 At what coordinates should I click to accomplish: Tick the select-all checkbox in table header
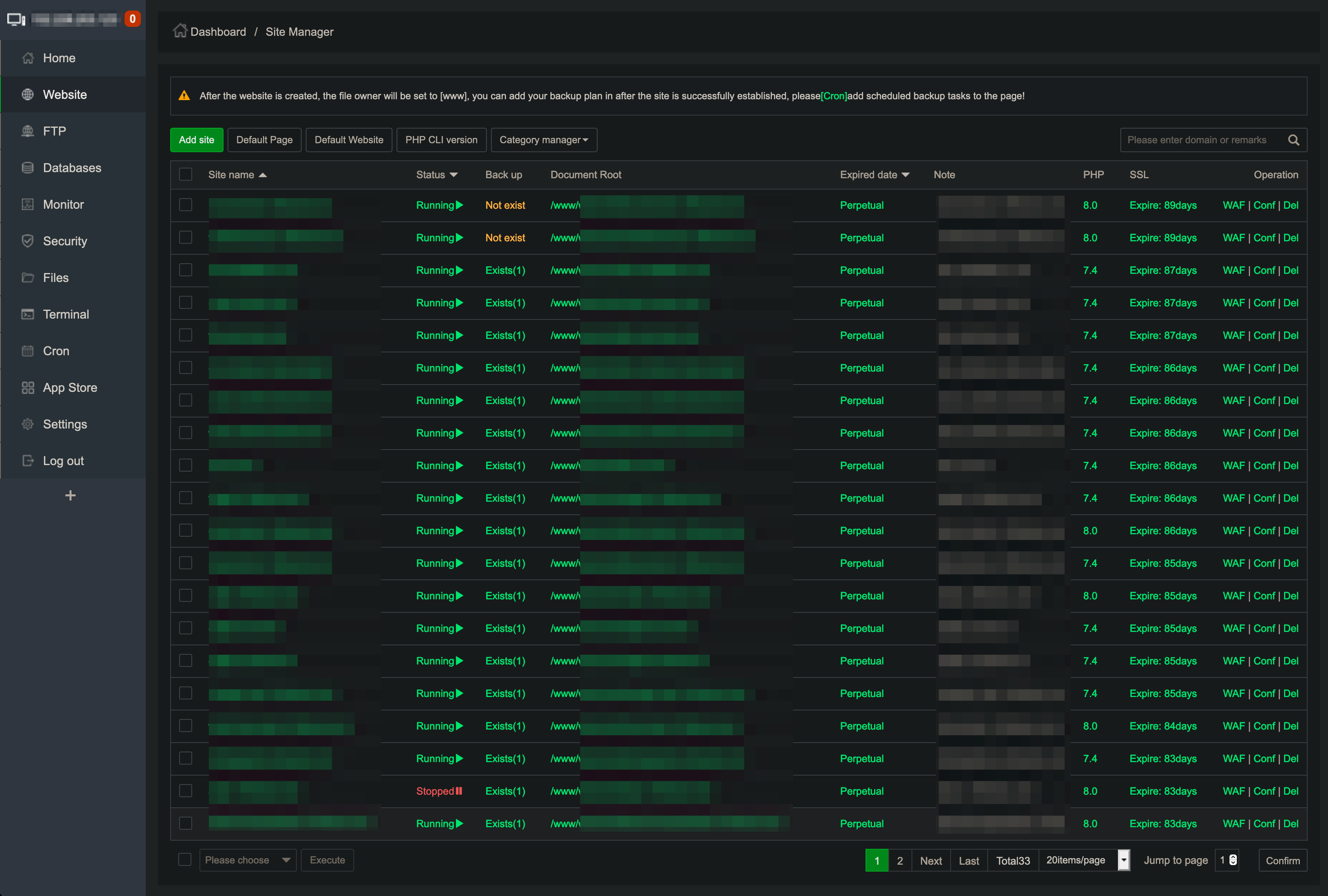185,174
